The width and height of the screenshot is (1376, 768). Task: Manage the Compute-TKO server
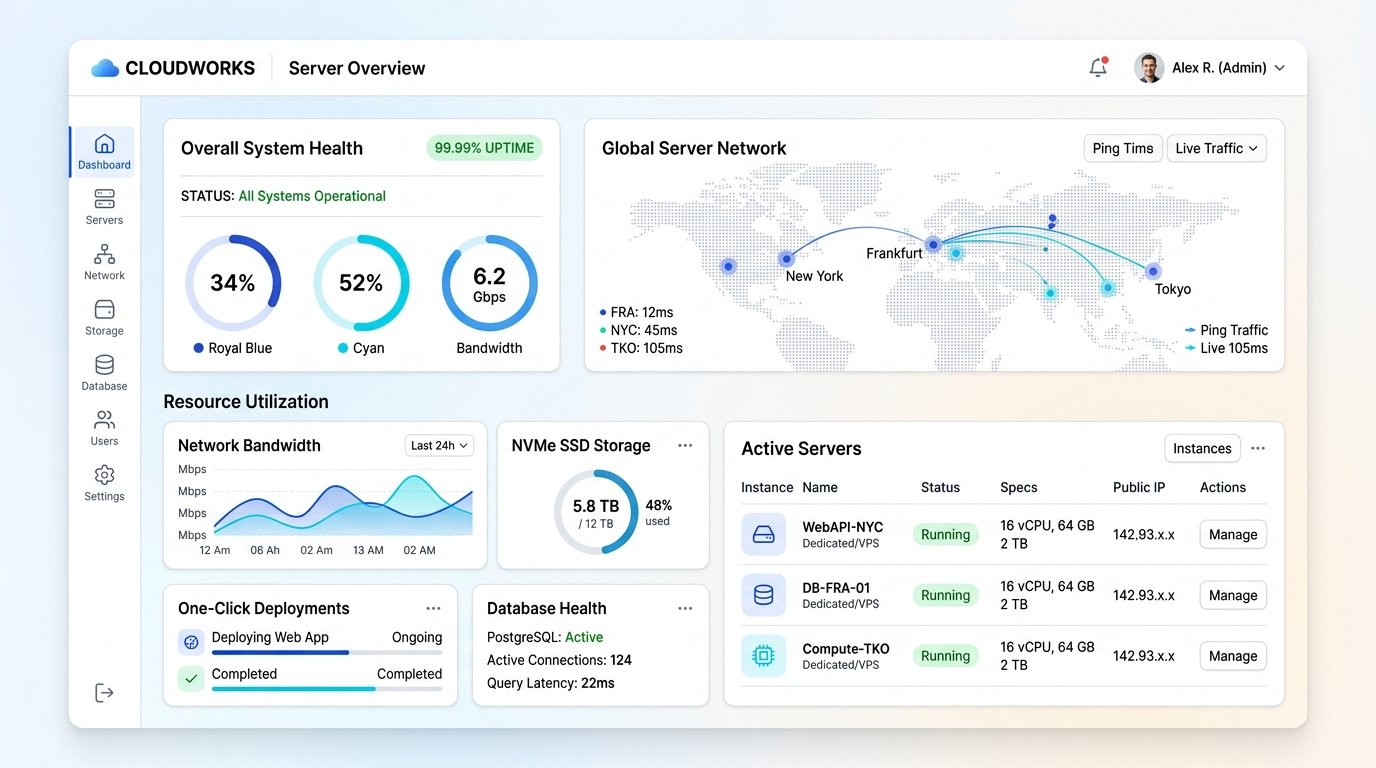click(1233, 656)
